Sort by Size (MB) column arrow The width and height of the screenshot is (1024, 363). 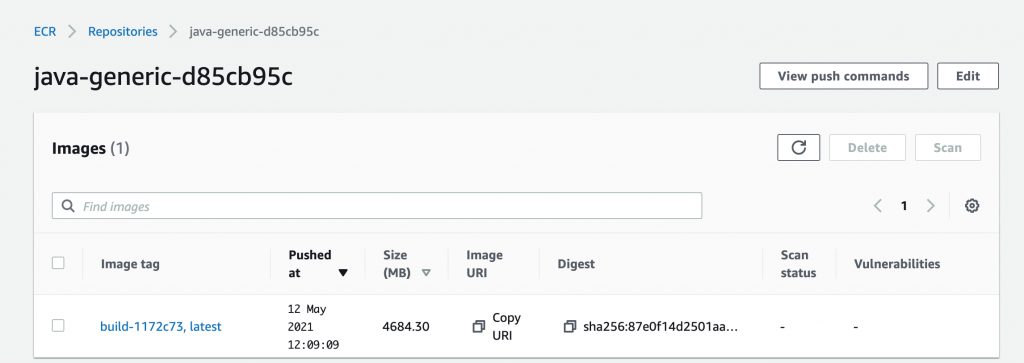426,274
